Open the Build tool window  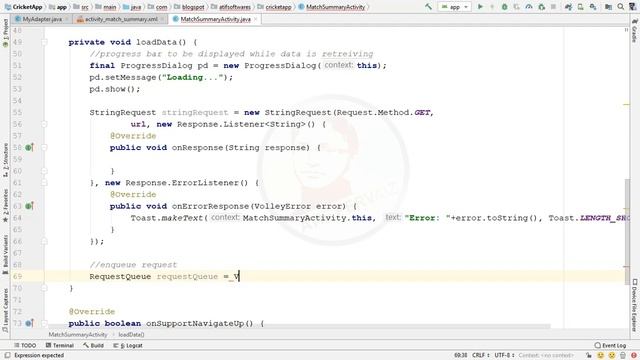click(93, 345)
